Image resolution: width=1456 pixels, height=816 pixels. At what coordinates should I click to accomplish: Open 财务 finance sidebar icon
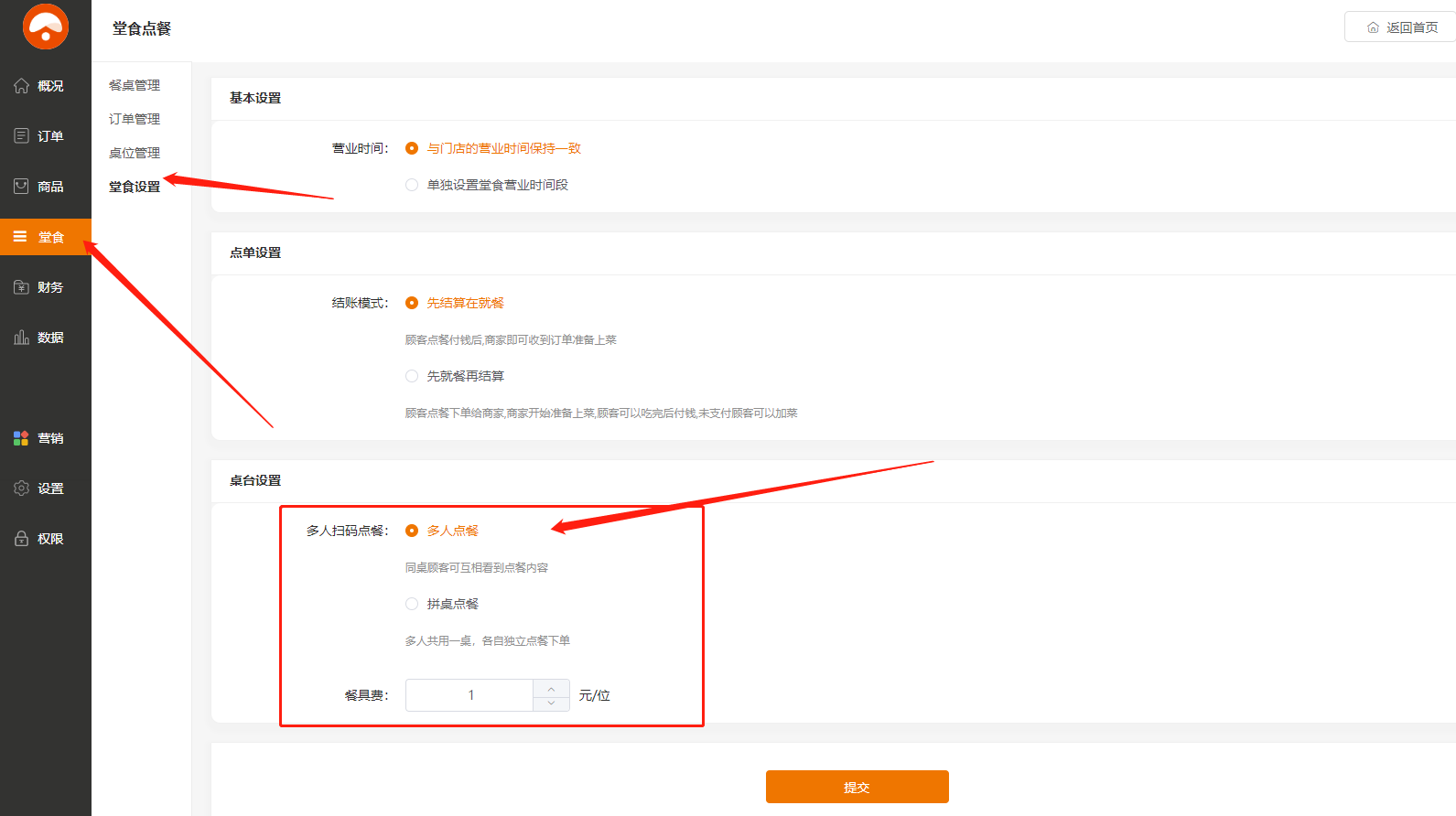21,287
